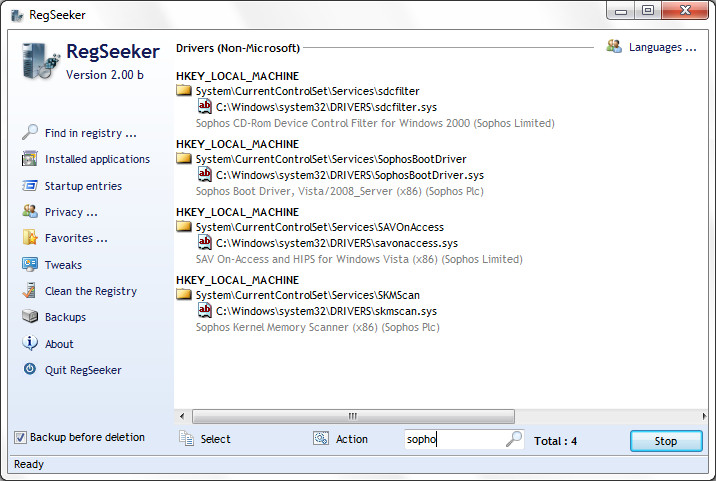Open Clean the Registry

(x=91, y=291)
